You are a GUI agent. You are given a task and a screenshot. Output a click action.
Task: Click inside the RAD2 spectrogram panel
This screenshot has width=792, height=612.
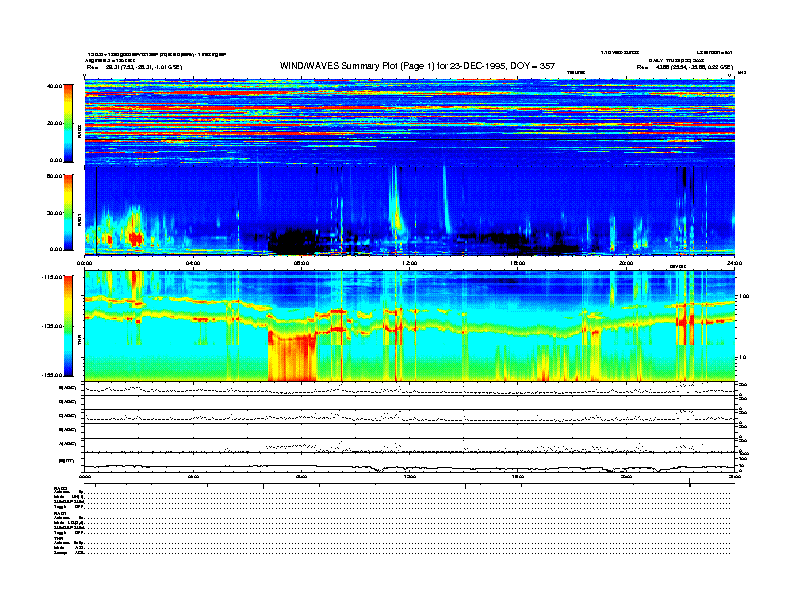410,122
